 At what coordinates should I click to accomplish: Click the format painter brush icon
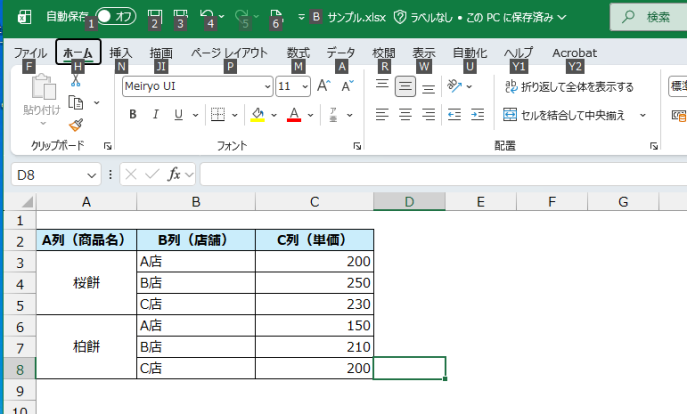click(x=76, y=125)
